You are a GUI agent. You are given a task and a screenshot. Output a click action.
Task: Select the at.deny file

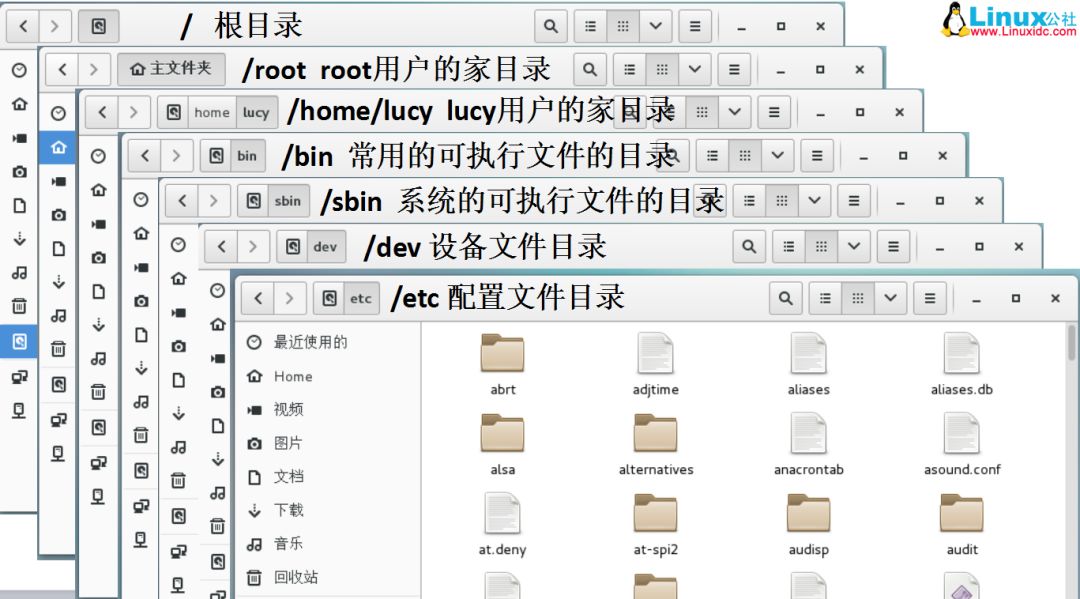(503, 525)
